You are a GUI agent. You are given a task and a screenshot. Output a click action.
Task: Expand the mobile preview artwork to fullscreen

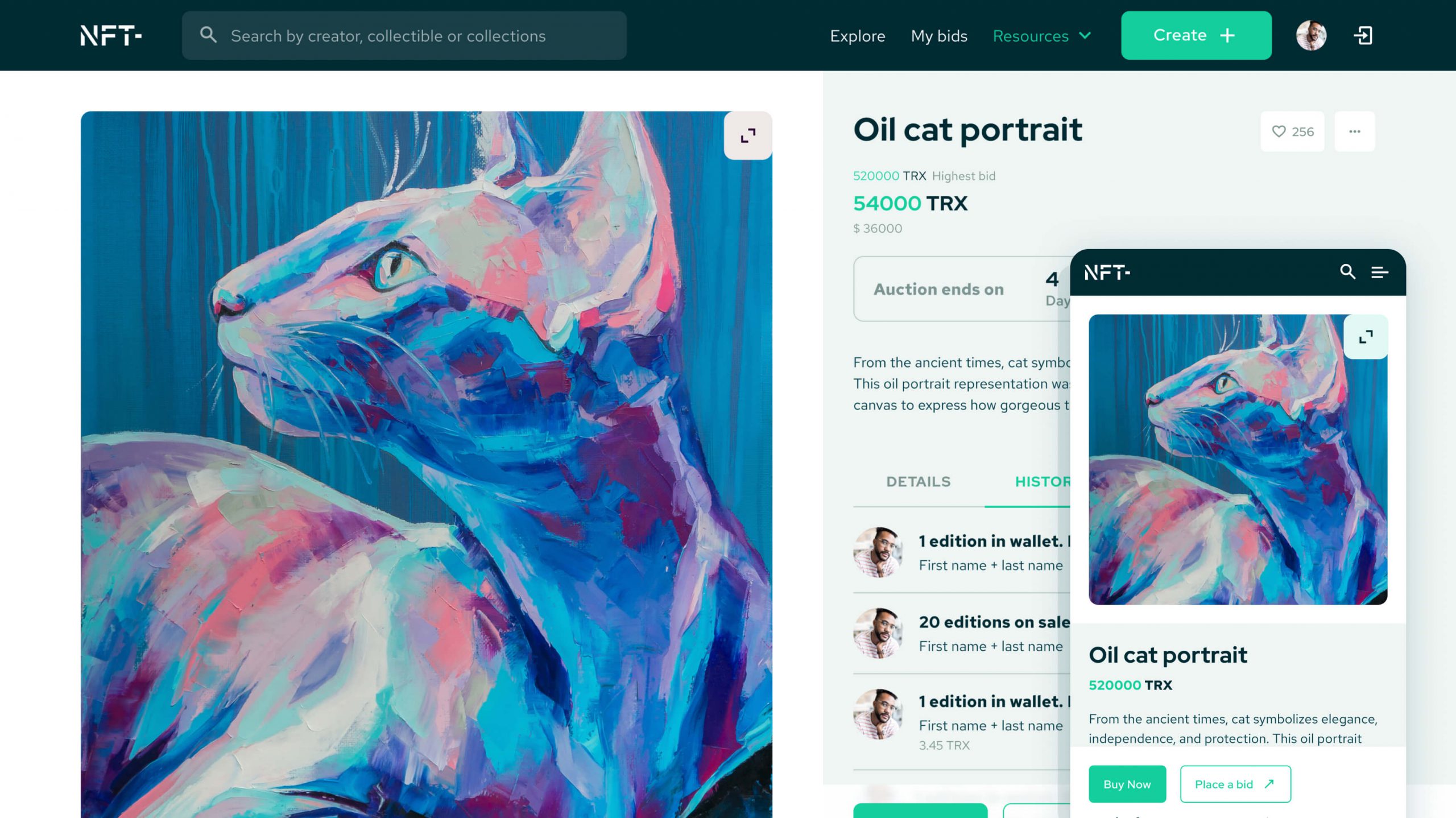point(1366,337)
